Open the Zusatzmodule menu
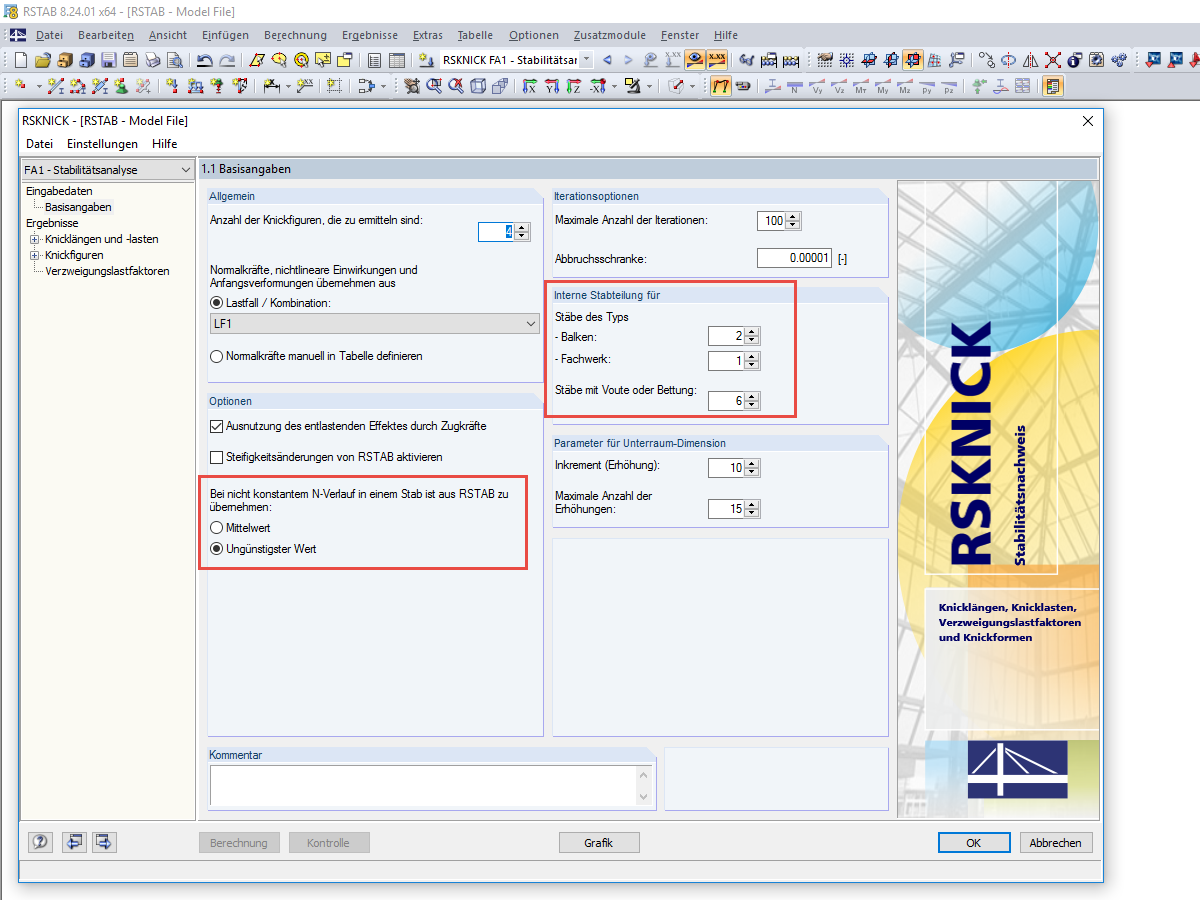The width and height of the screenshot is (1200, 900). tap(610, 35)
